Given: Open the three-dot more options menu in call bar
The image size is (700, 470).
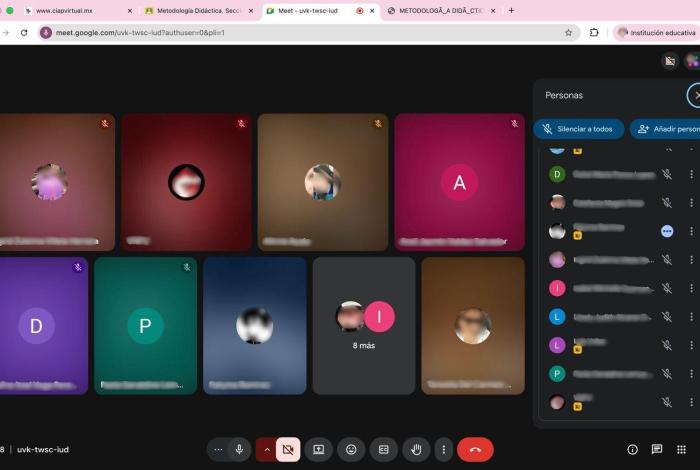Looking at the screenshot, I should click(x=444, y=450).
